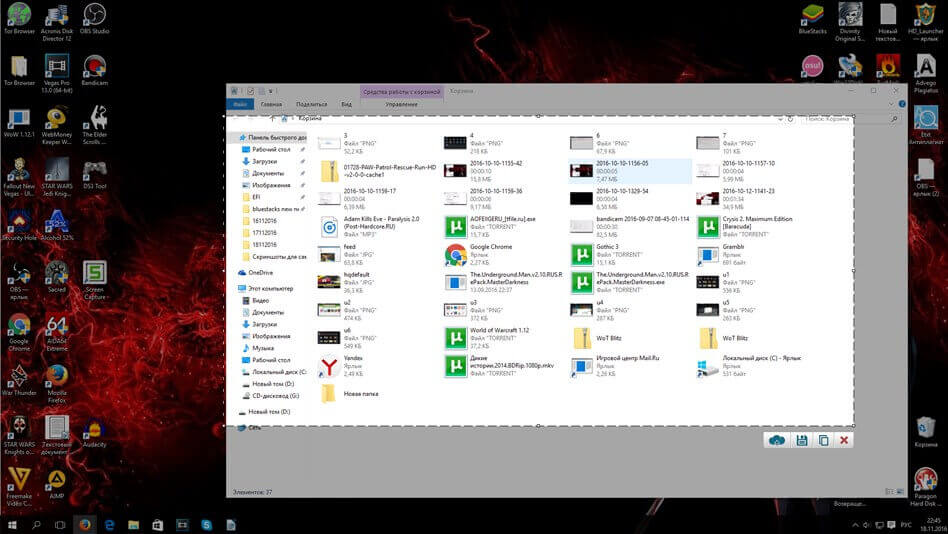Select Загрузки in quick access panel
Image resolution: width=948 pixels, height=534 pixels.
[264, 160]
